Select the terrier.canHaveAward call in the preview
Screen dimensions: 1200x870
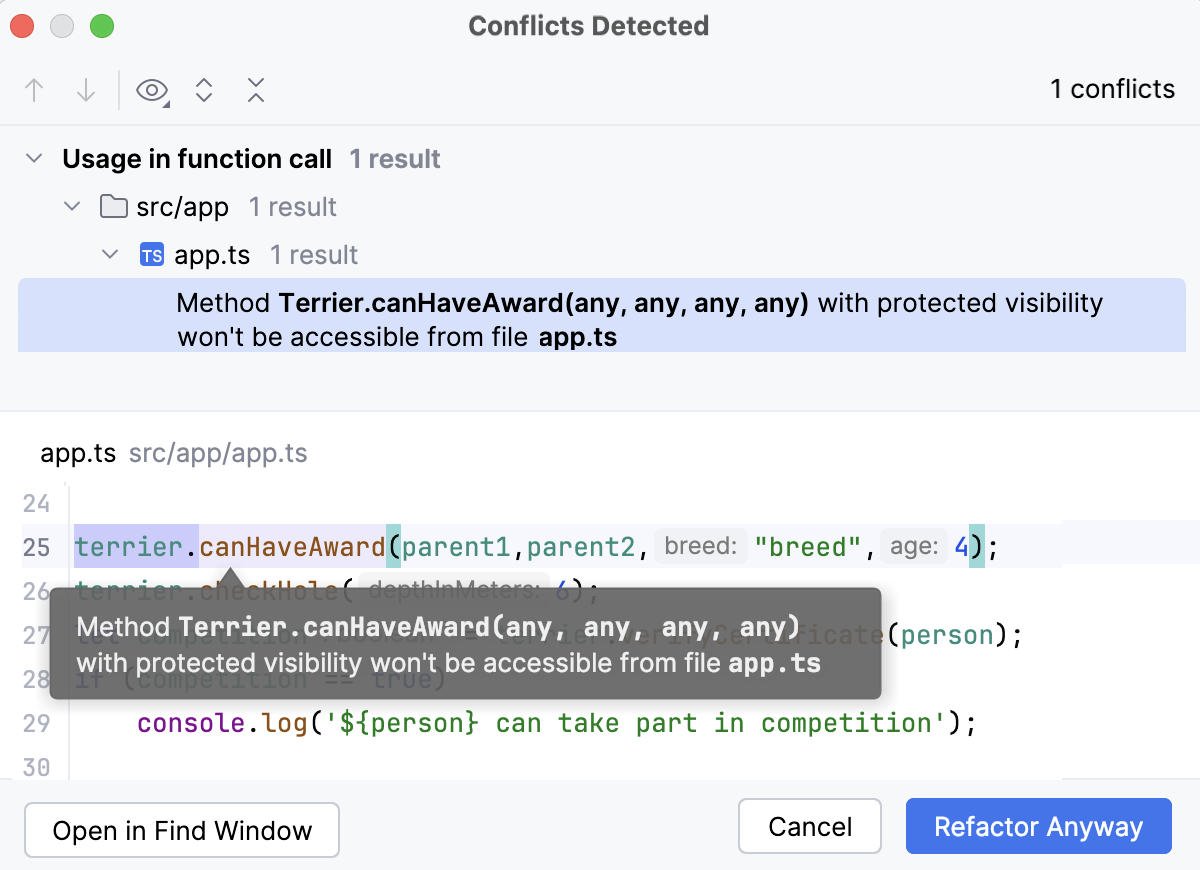click(x=230, y=546)
